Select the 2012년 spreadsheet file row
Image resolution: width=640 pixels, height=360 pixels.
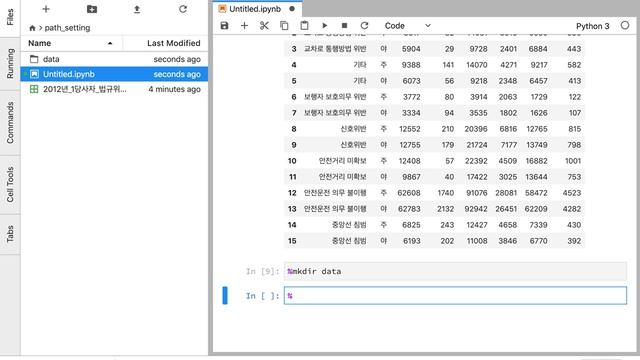[x=114, y=89]
